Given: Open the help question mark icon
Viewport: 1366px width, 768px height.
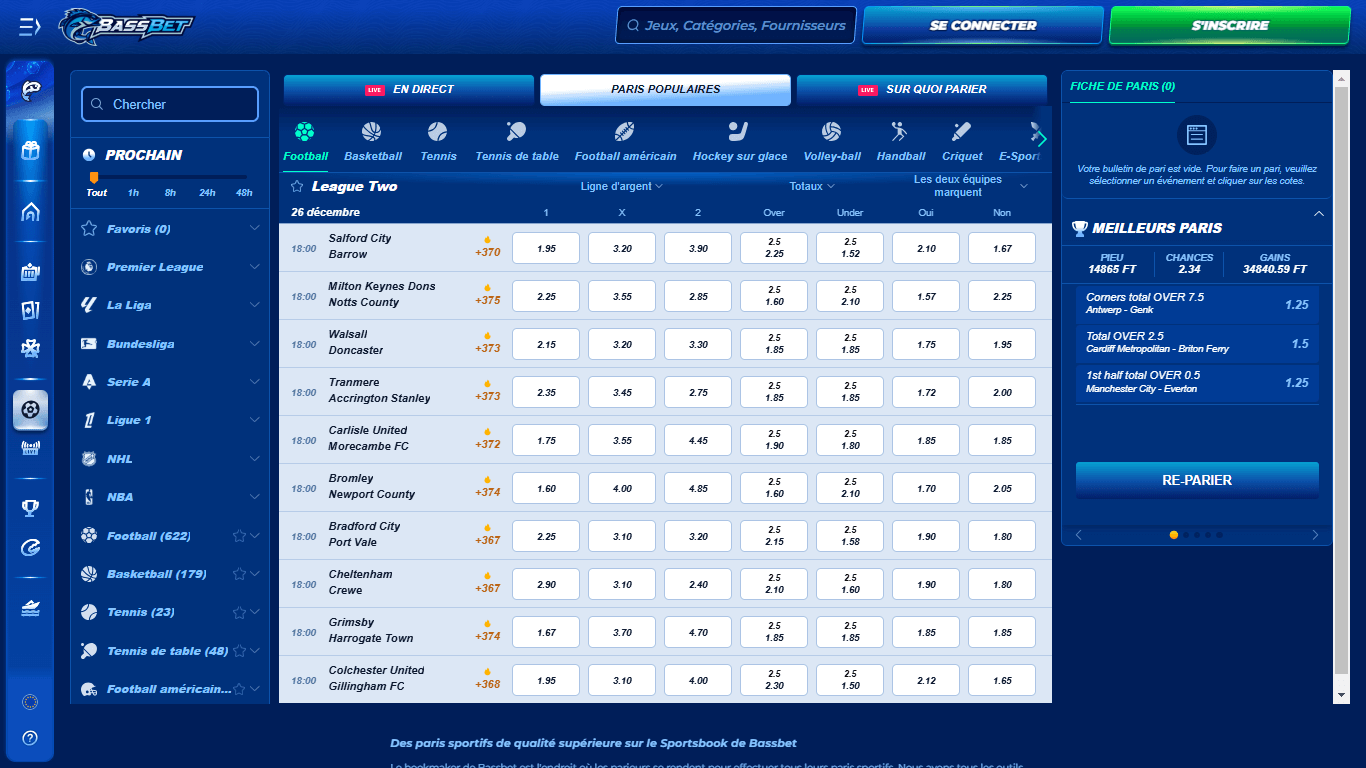Looking at the screenshot, I should (x=30, y=738).
